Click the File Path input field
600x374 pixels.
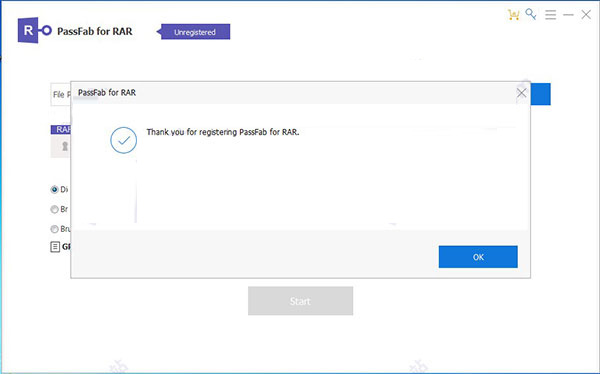[x=61, y=94]
